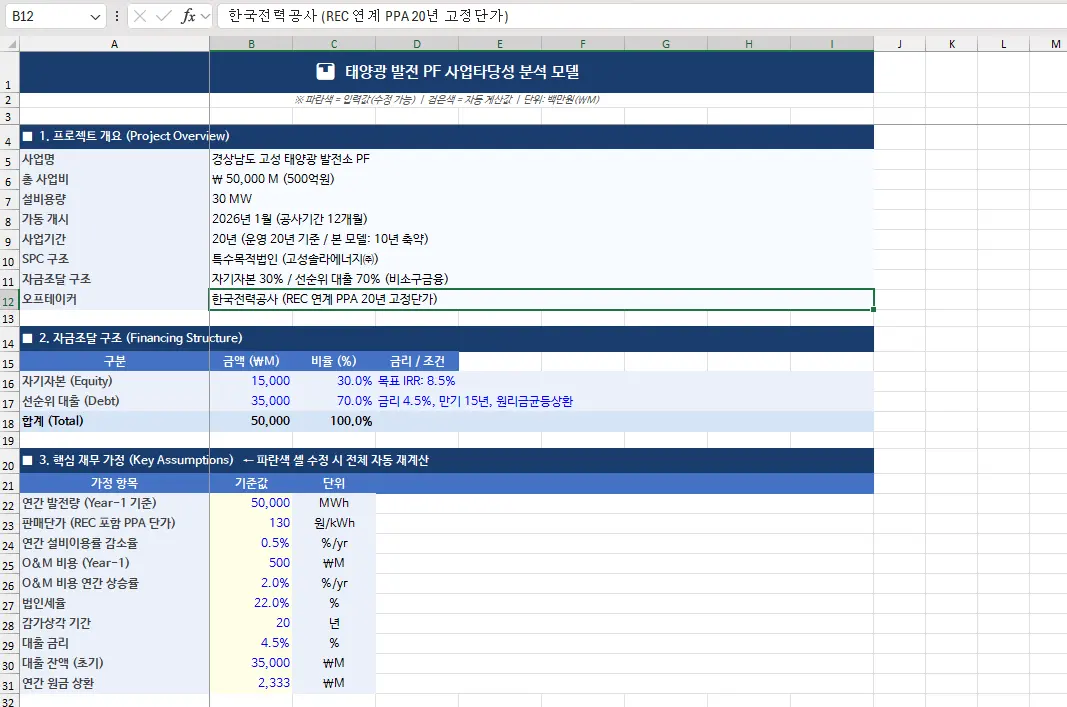Select row 18 header
This screenshot has width=1067, height=707.
[x=9, y=421]
